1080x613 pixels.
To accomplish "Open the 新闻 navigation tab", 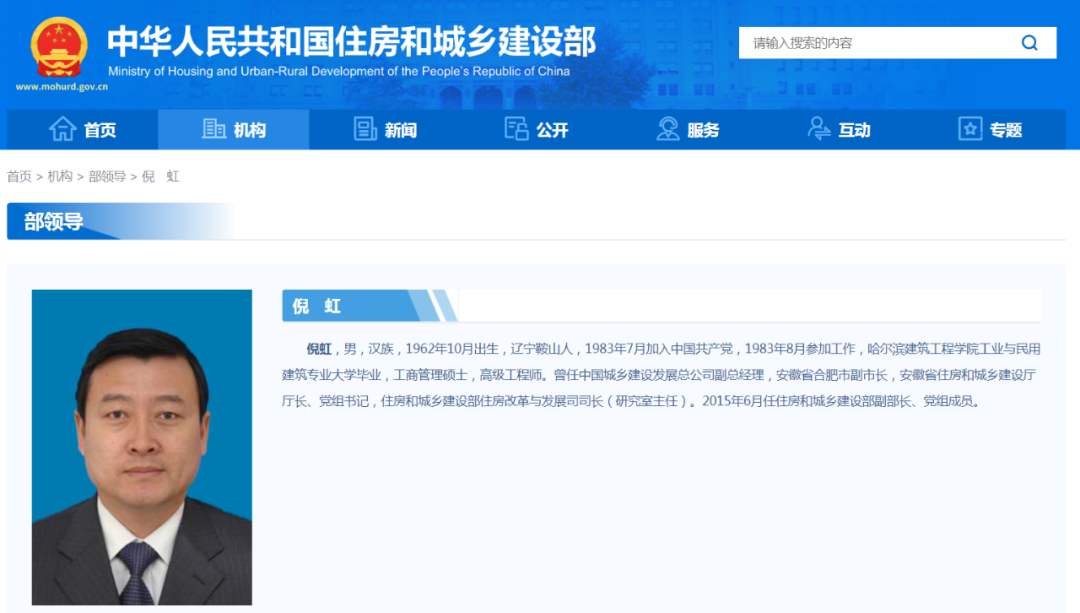I will pos(385,129).
